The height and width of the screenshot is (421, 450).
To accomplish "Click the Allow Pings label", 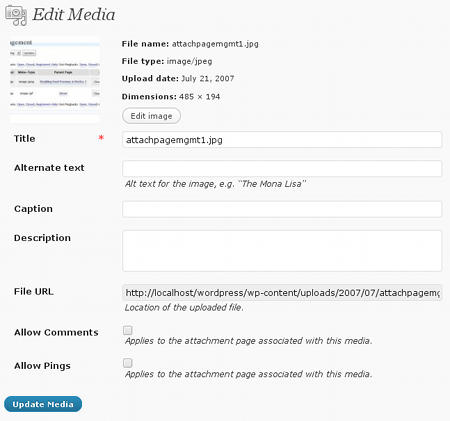I will click(42, 366).
